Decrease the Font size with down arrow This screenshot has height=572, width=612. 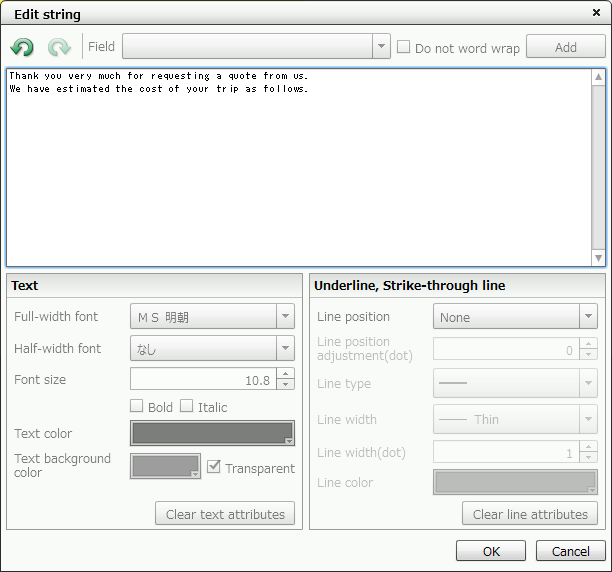pos(286,385)
